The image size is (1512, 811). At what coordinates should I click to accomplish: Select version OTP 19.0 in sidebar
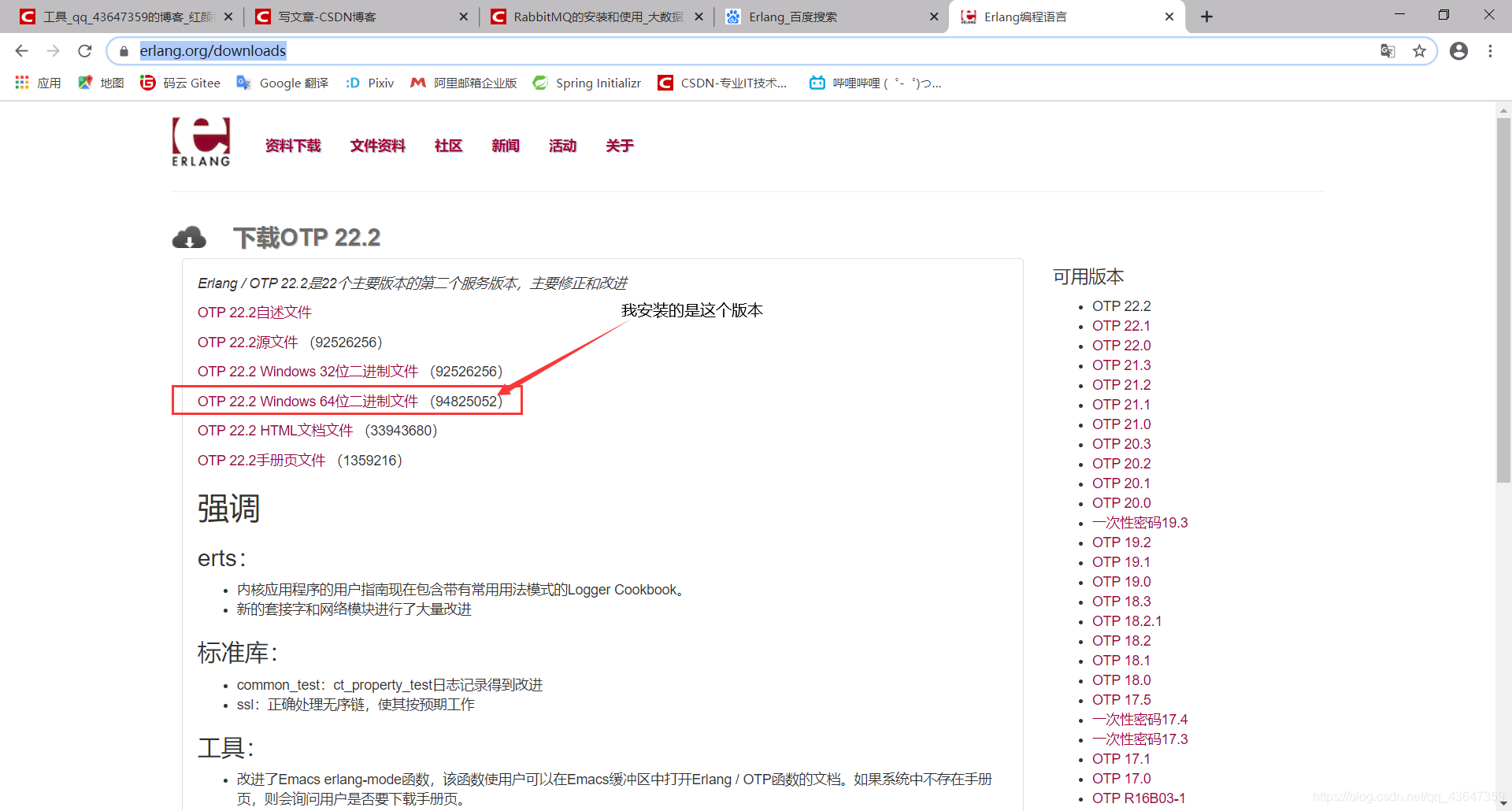pos(1121,582)
